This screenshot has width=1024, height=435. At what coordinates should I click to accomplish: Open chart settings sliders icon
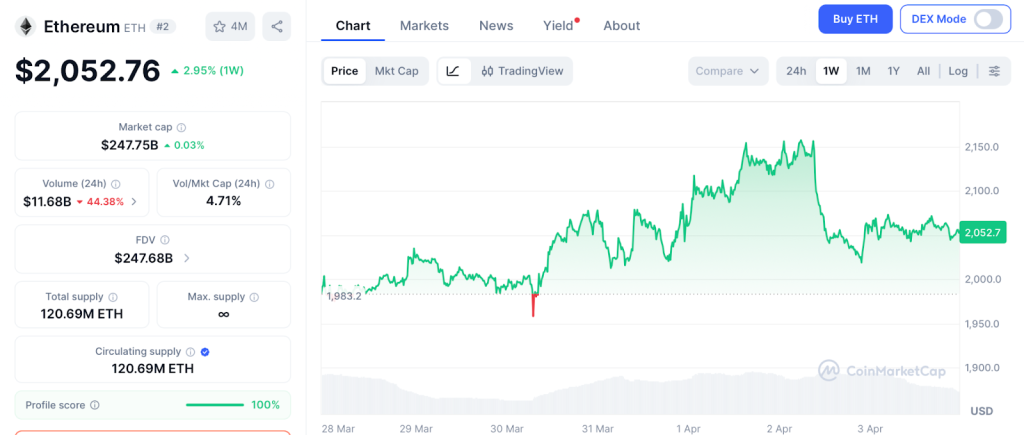coord(994,71)
